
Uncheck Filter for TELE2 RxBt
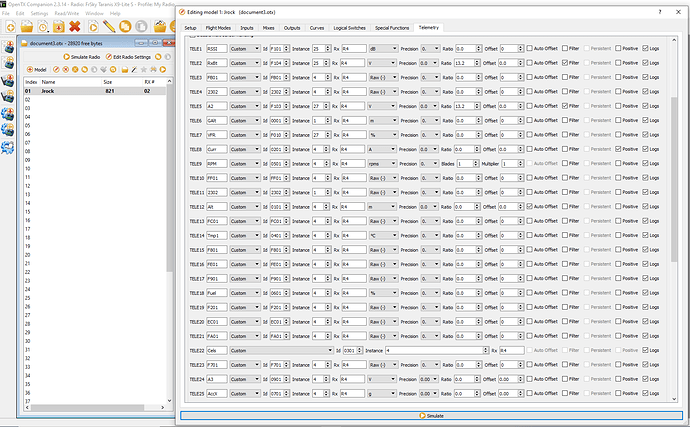click(565, 63)
